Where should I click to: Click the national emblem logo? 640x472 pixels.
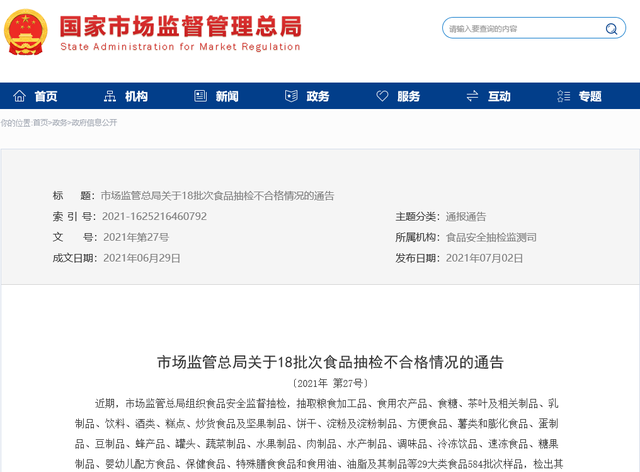tap(26, 32)
